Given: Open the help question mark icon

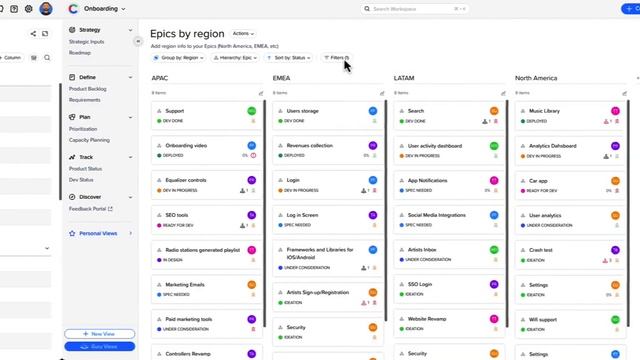Looking at the screenshot, I should [14, 9].
